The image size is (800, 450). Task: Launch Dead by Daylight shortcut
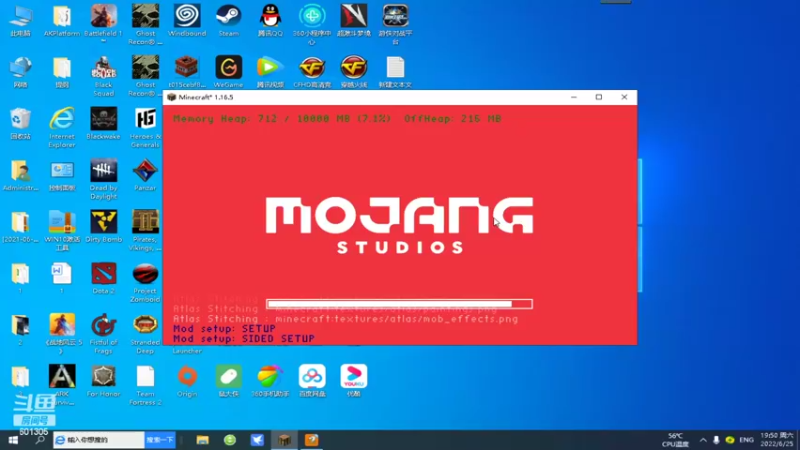pyautogui.click(x=104, y=179)
